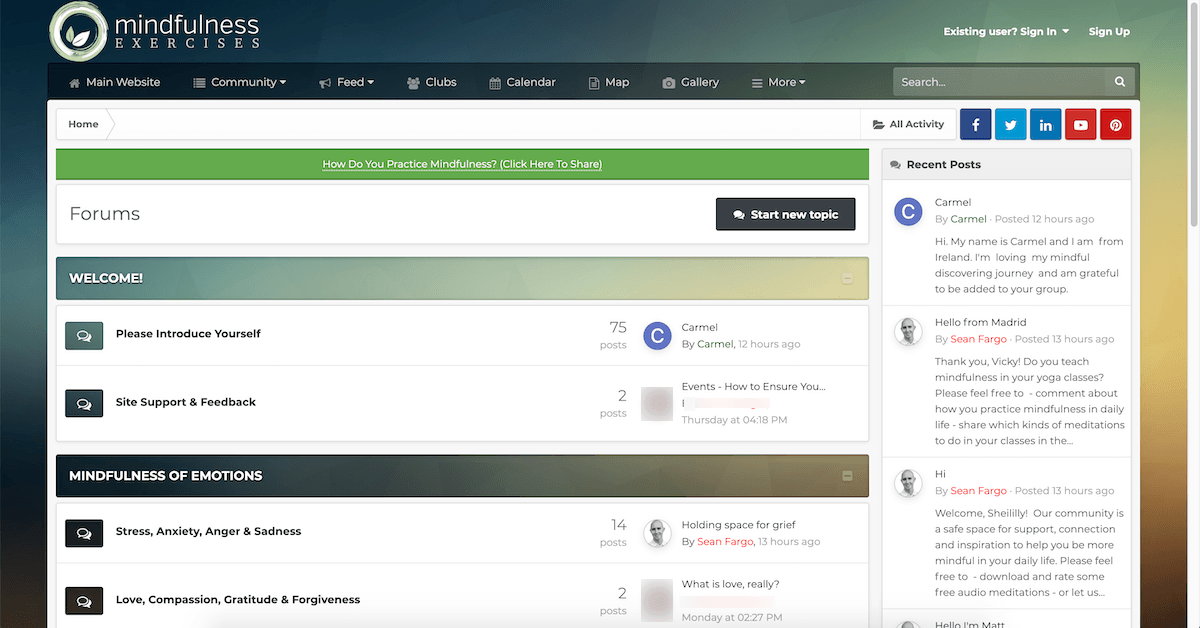
Task: Expand the Community dropdown menu
Action: (x=240, y=82)
